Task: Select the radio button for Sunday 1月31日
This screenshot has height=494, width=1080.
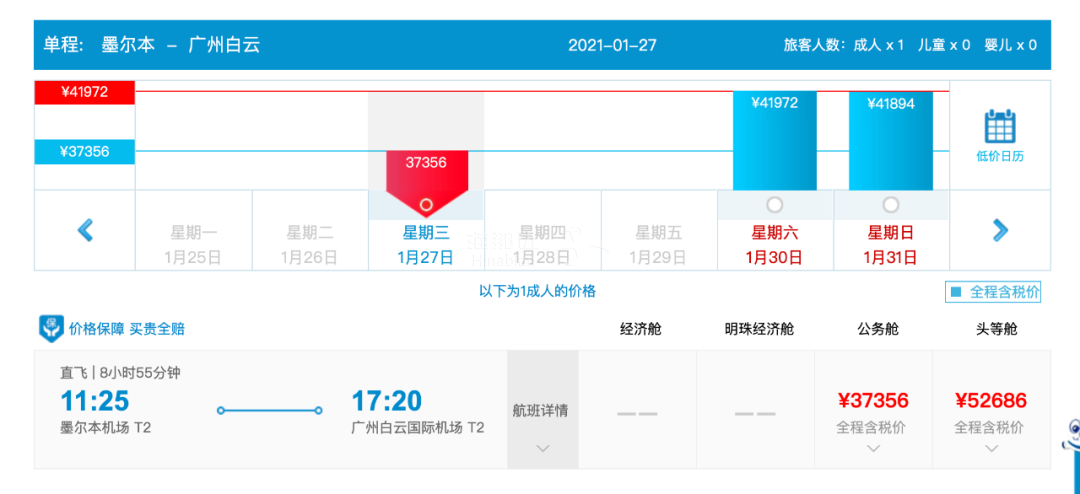Action: tap(891, 205)
